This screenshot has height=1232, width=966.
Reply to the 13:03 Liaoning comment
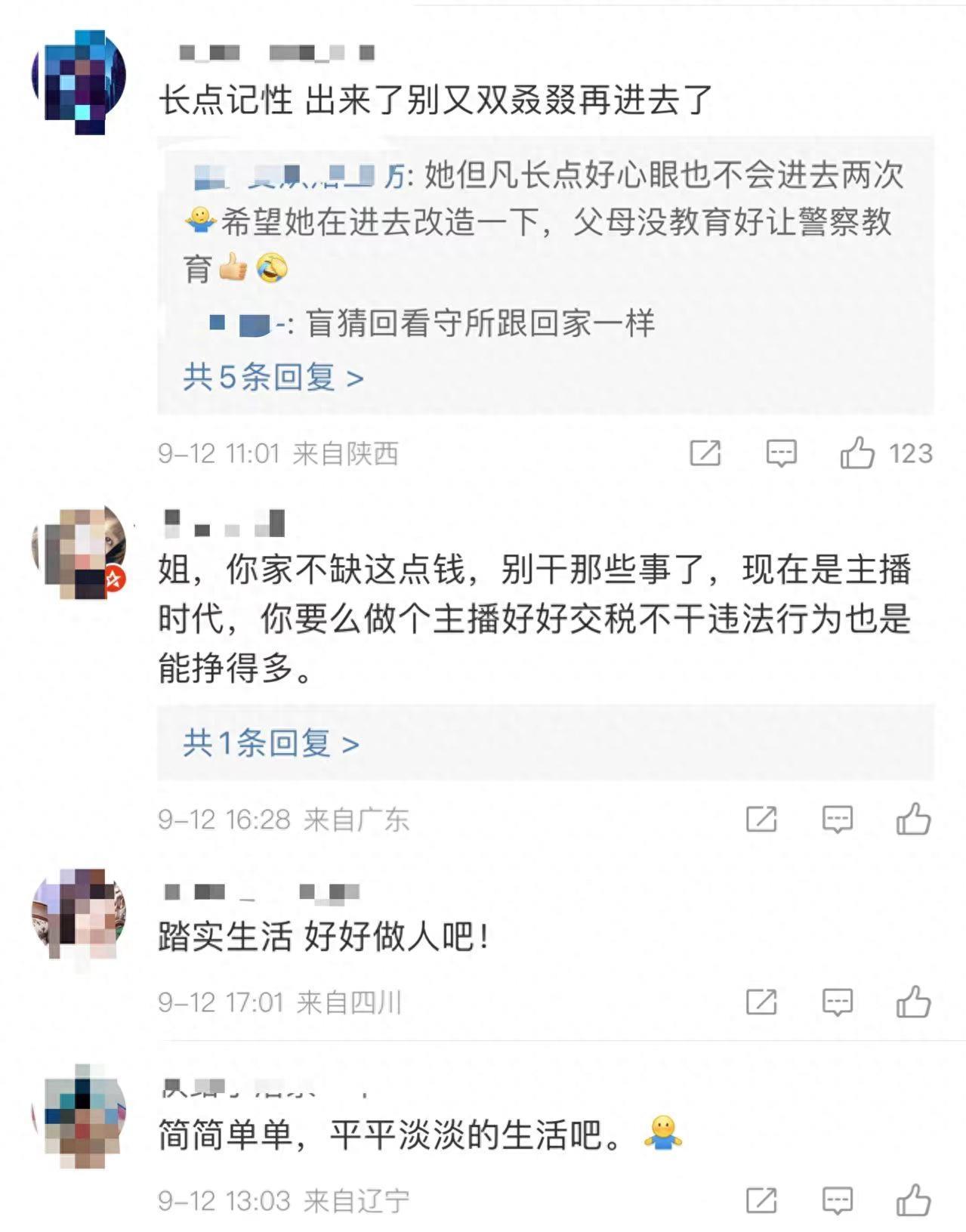[837, 1200]
